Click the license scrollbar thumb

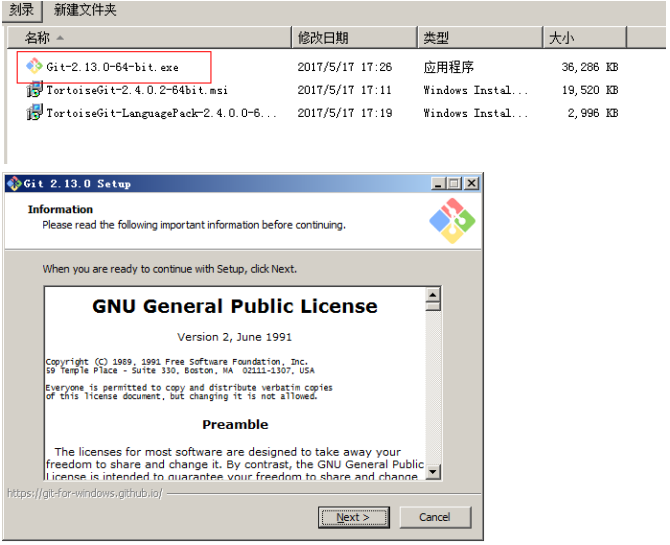433,306
